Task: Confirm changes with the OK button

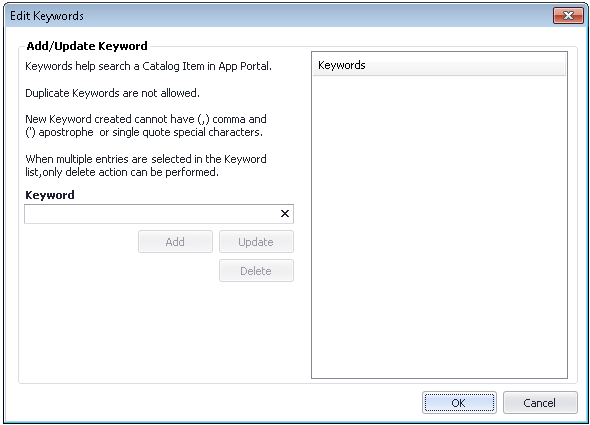Action: 459,403
